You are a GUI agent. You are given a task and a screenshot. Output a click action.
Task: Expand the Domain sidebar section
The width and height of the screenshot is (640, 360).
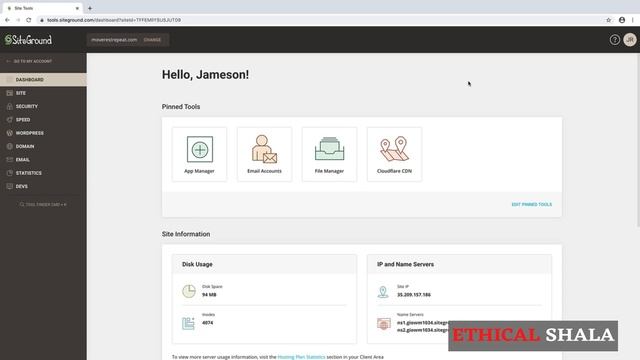point(43,146)
